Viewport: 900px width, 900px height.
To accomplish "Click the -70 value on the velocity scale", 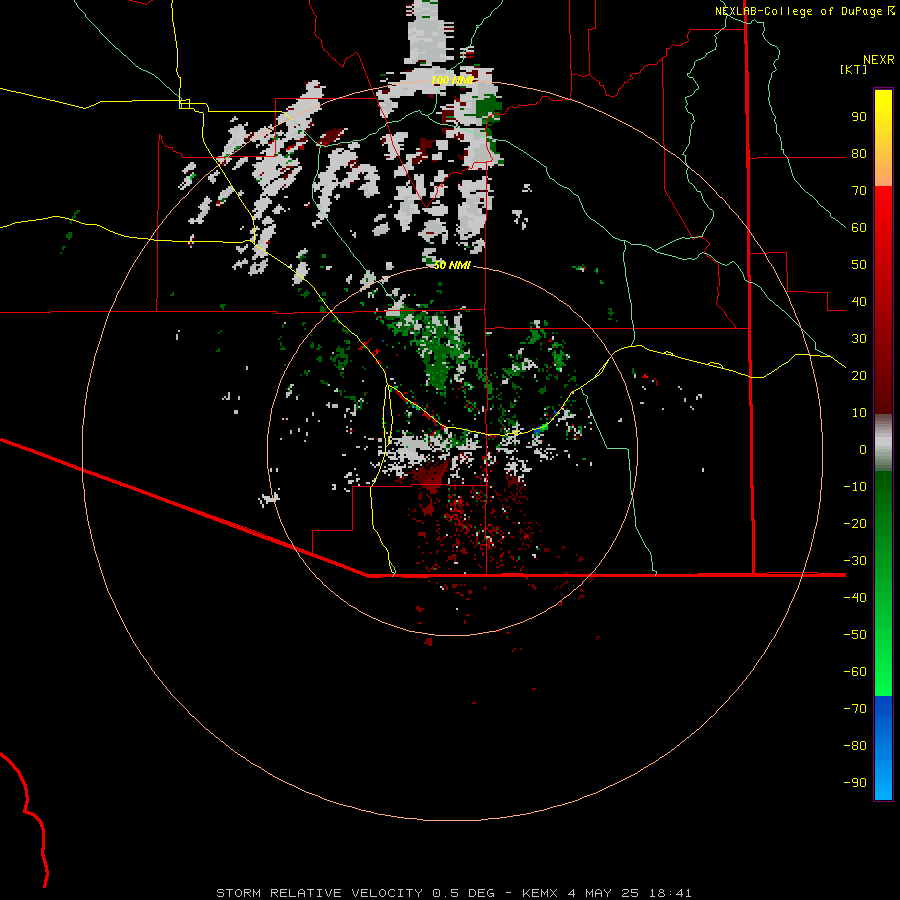I will (x=855, y=708).
